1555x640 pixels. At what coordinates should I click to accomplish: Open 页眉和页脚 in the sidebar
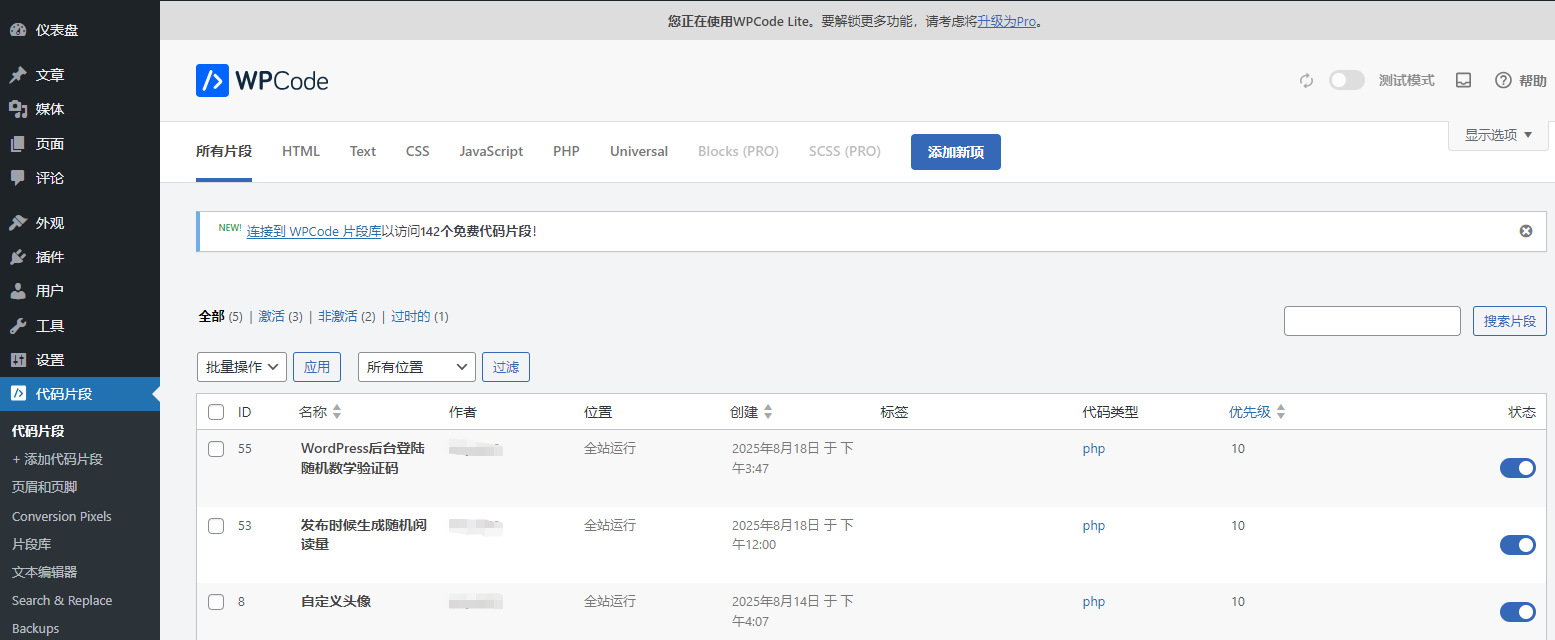point(45,488)
